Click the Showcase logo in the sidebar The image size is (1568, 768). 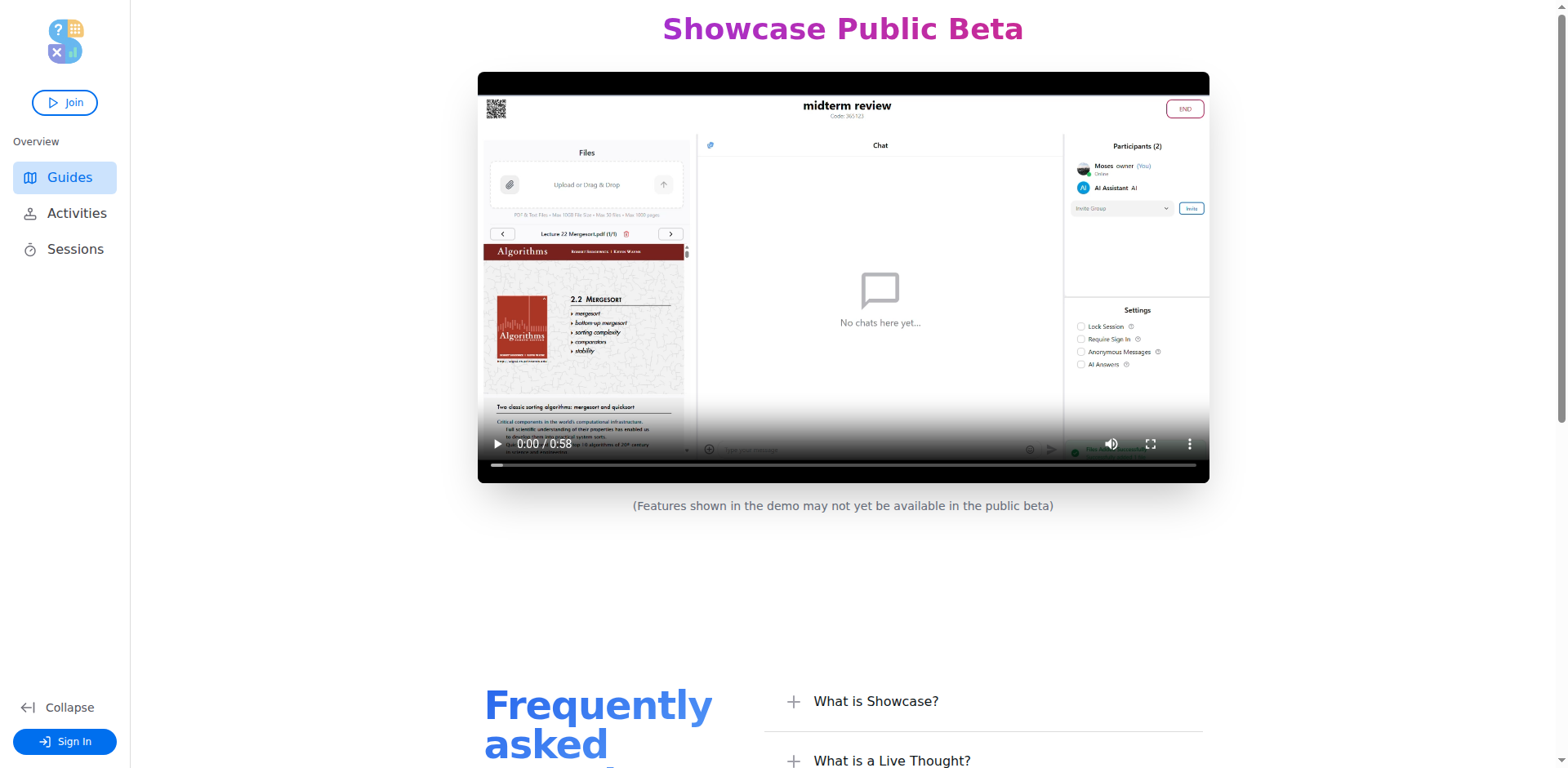coord(65,42)
